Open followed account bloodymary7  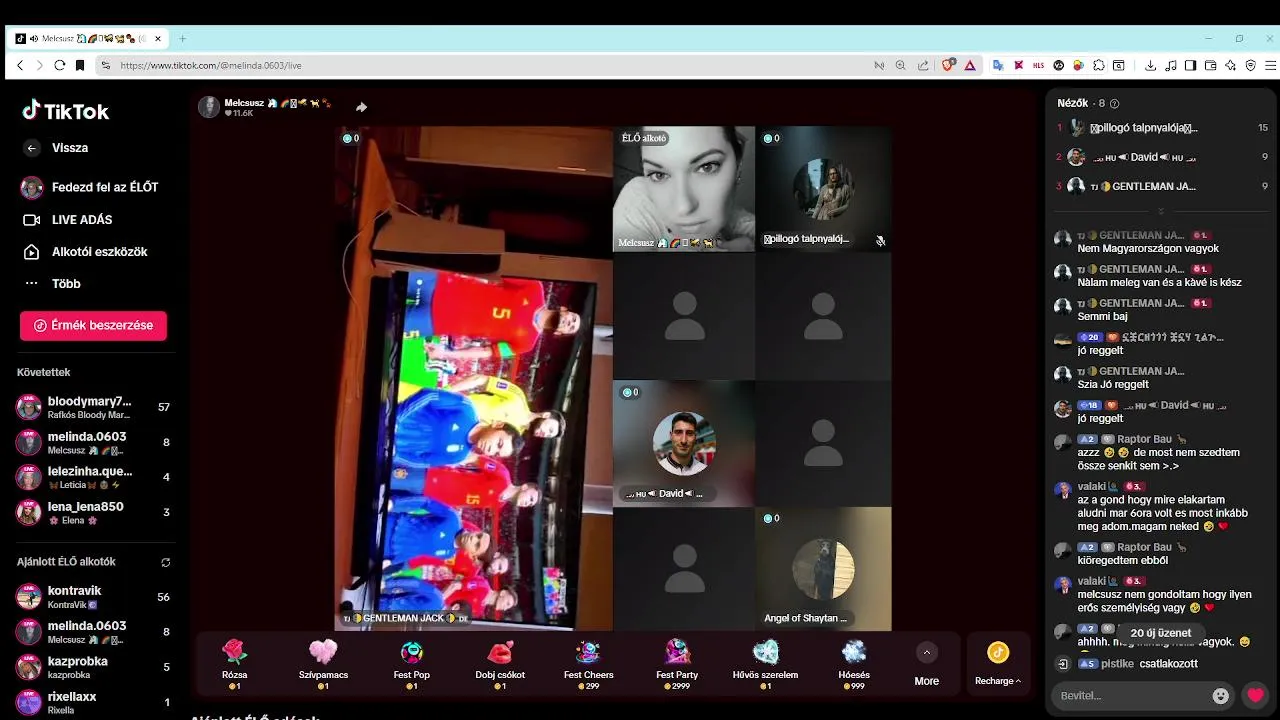93,407
